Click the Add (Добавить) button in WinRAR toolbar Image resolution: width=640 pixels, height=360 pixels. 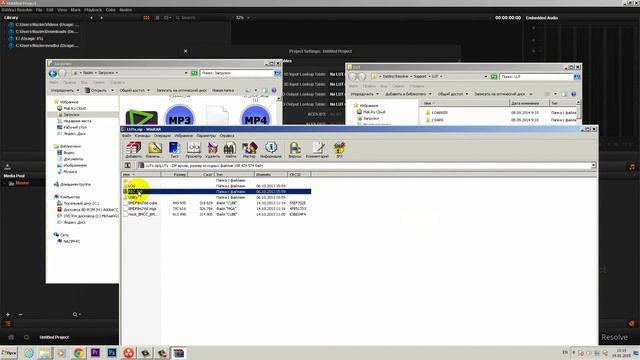(133, 150)
